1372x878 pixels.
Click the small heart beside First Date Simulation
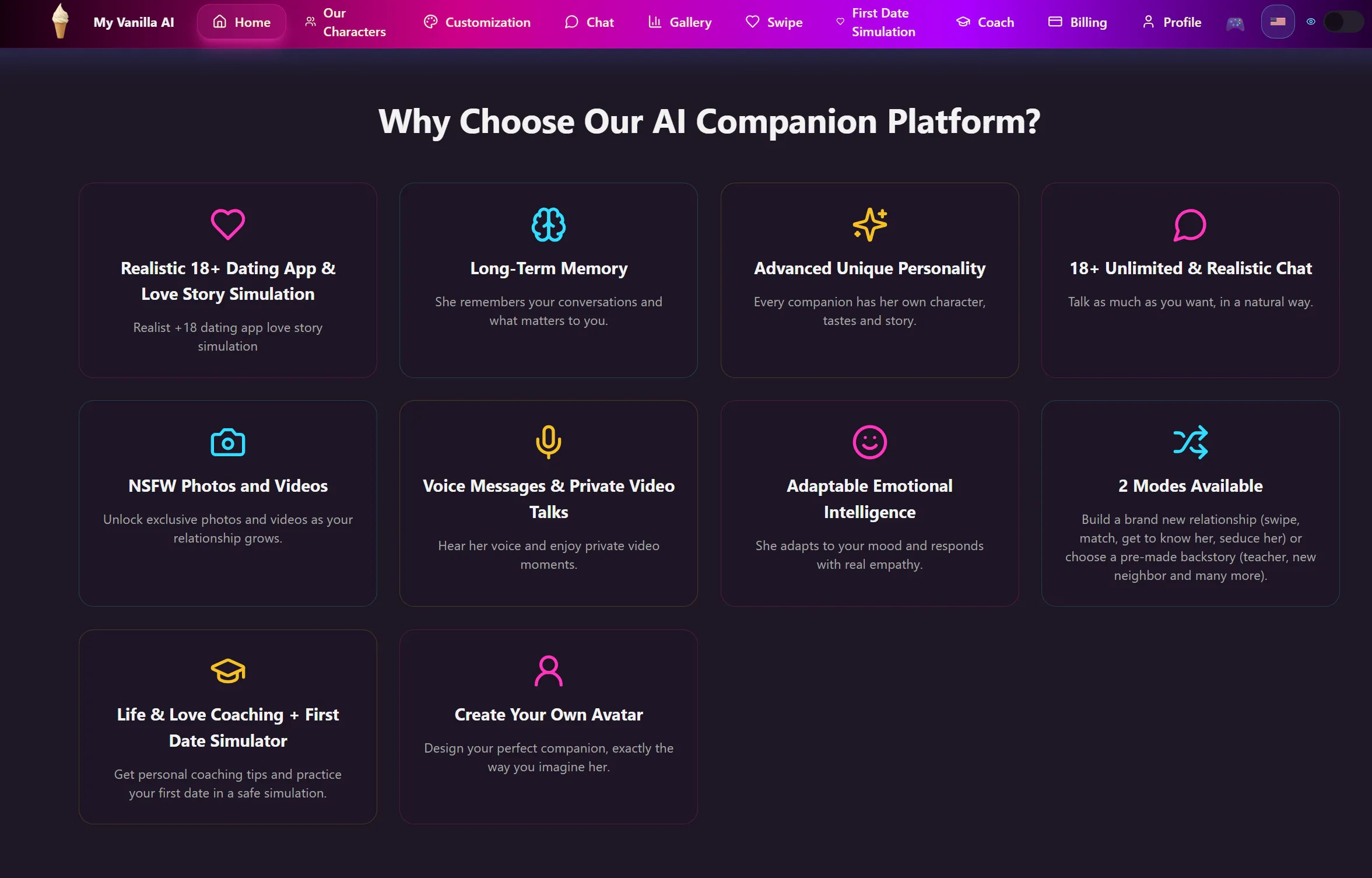click(x=840, y=22)
